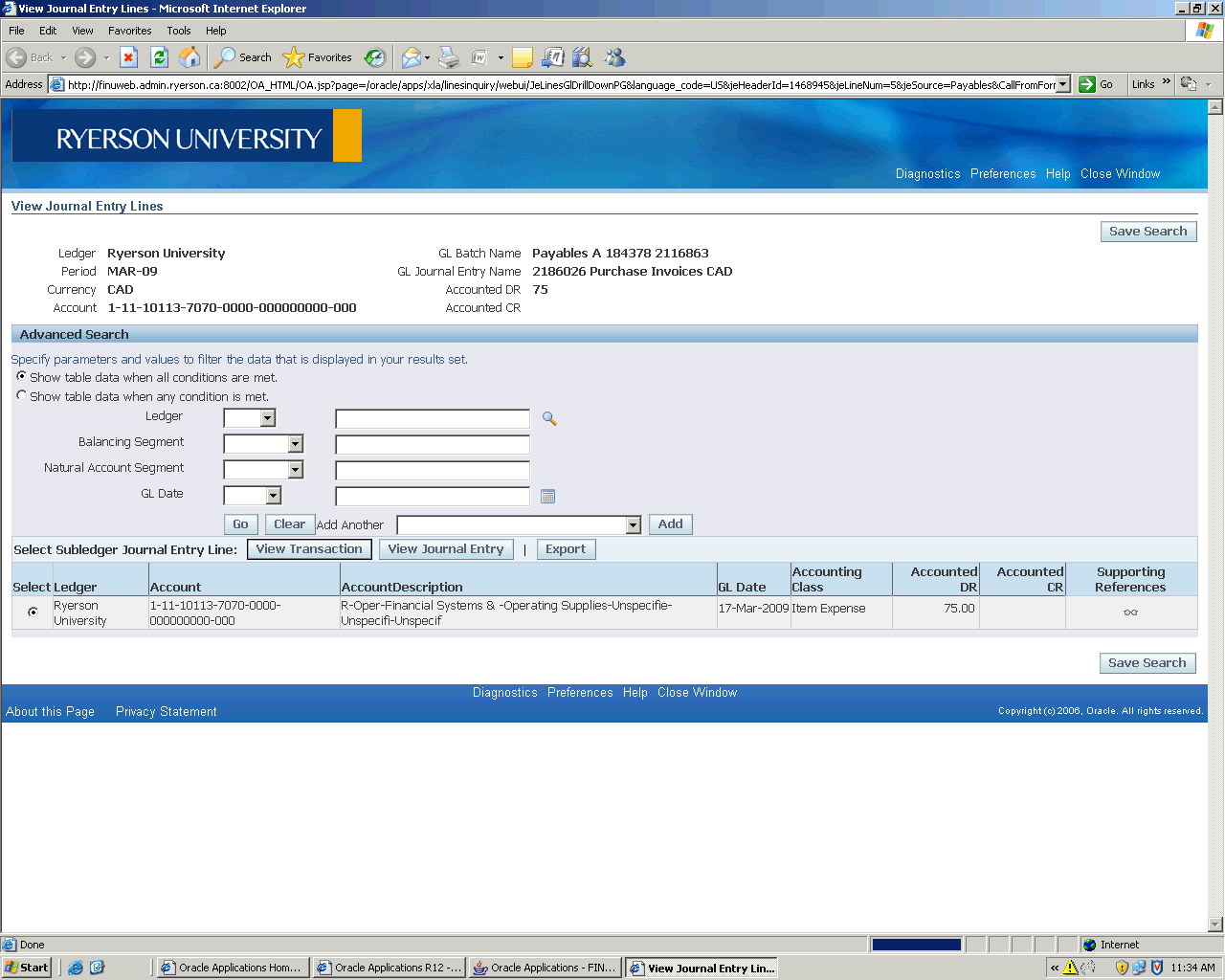Select 'Show table data when any condition' radio
Screen dimensions: 1225x980
click(22, 395)
